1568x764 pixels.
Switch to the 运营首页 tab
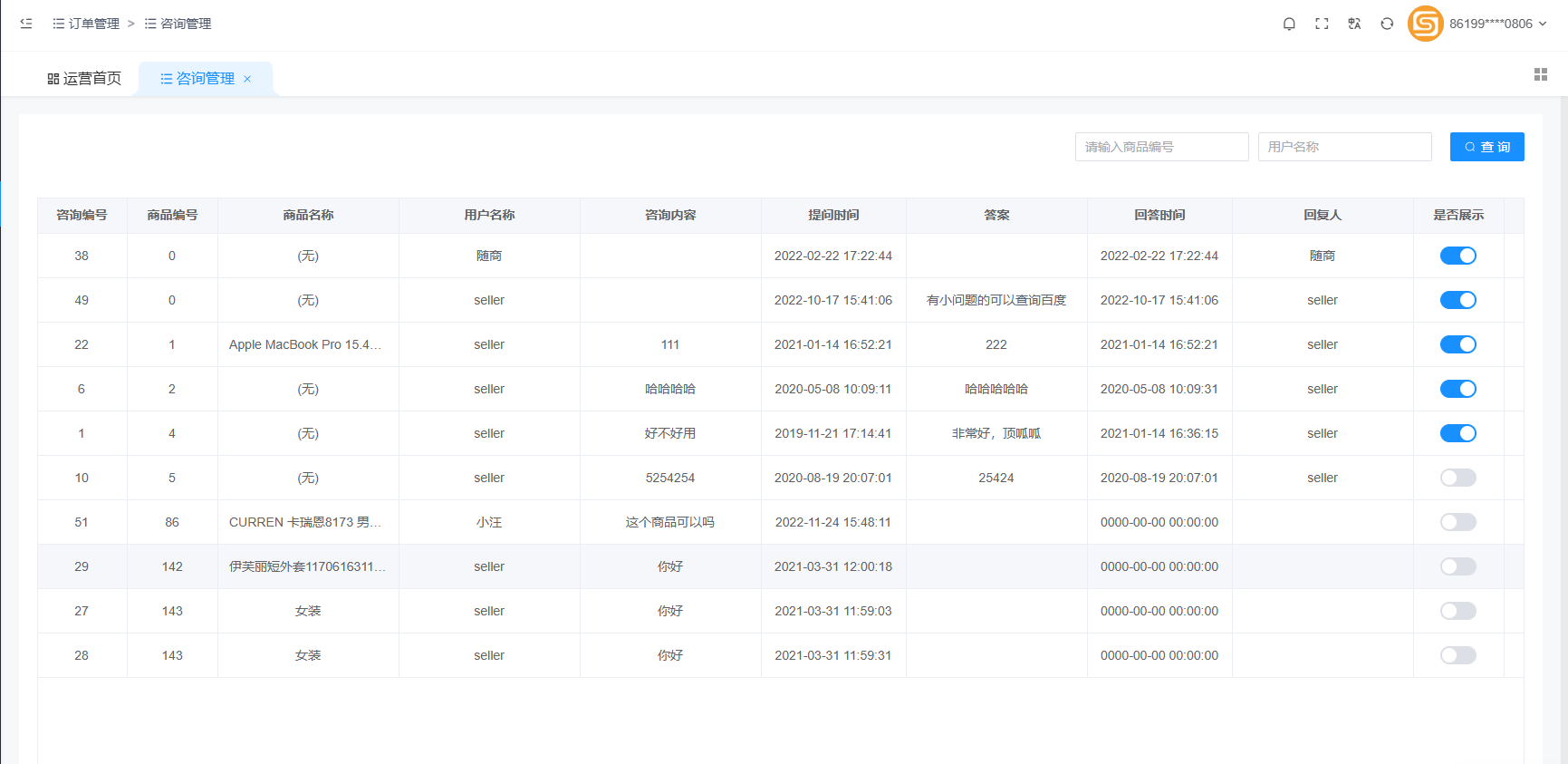(x=84, y=79)
